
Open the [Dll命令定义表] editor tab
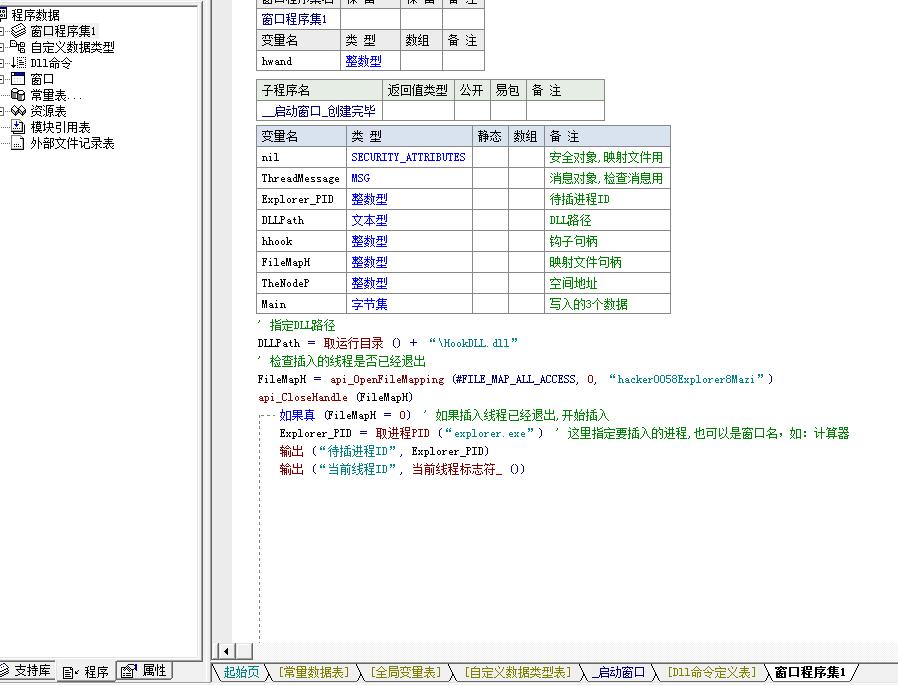pyautogui.click(x=712, y=672)
